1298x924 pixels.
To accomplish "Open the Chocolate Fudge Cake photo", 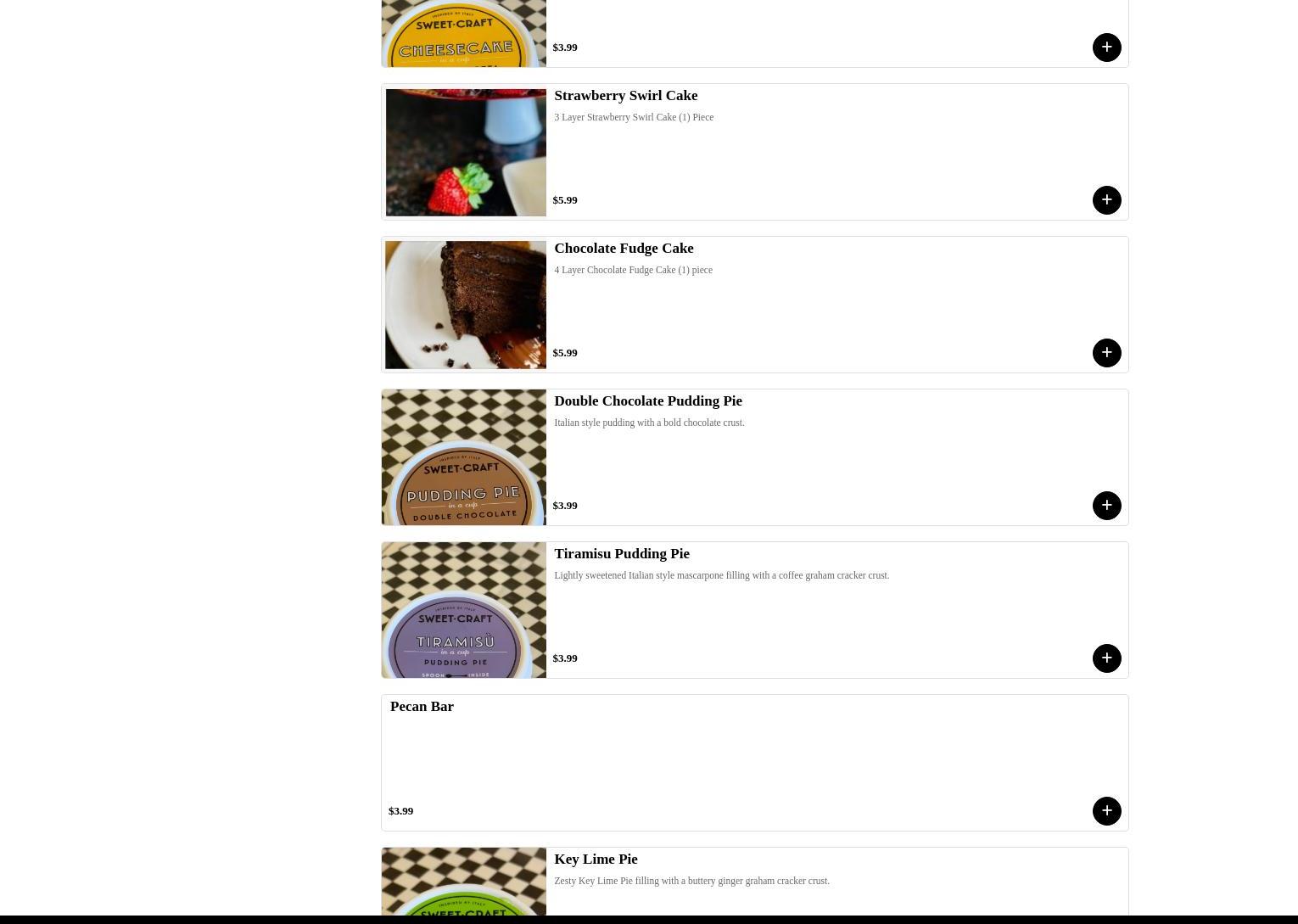I will coord(465,305).
